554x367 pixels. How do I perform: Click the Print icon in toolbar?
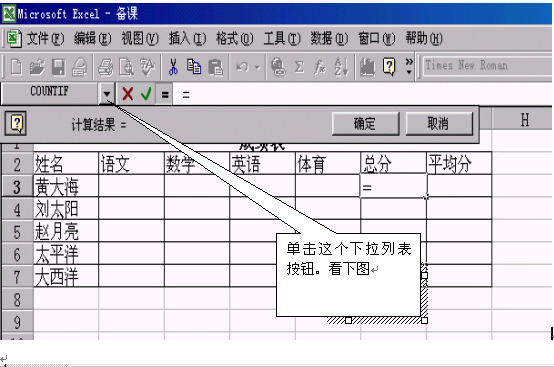tap(105, 67)
